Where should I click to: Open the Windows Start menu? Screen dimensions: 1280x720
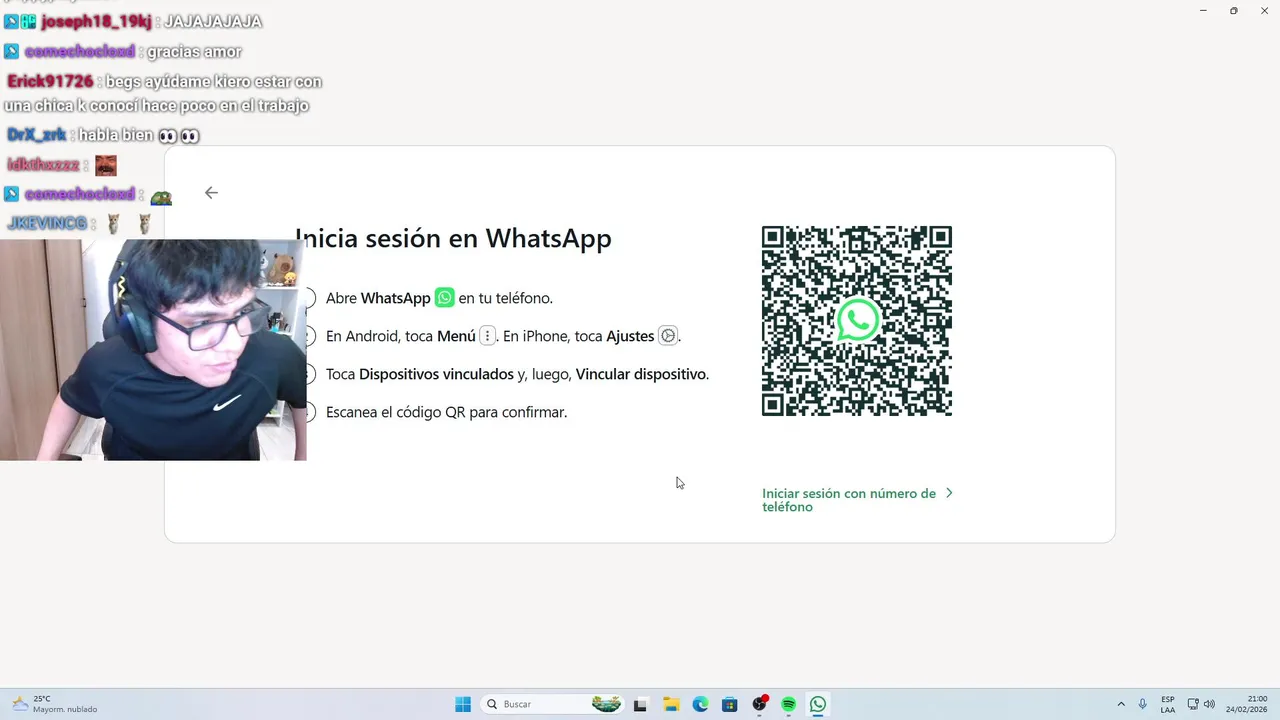(463, 704)
